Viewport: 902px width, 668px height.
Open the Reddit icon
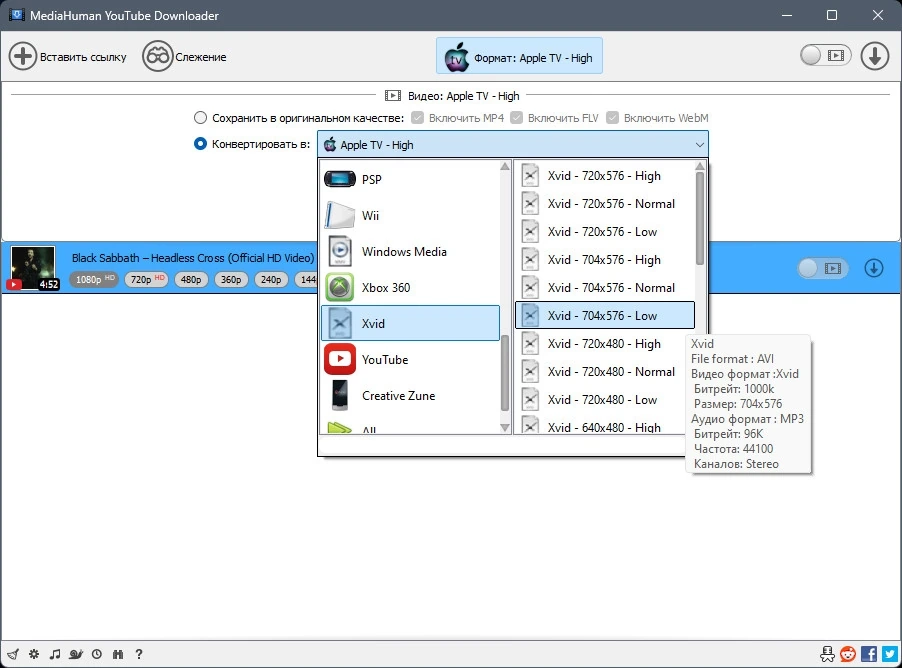[x=848, y=654]
